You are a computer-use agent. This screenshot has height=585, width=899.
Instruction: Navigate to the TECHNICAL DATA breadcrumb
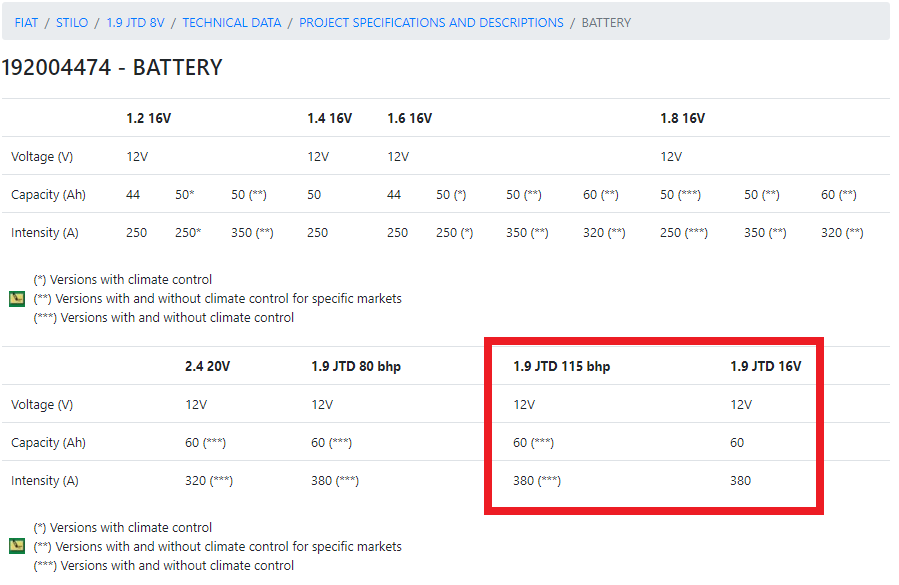[x=232, y=23]
